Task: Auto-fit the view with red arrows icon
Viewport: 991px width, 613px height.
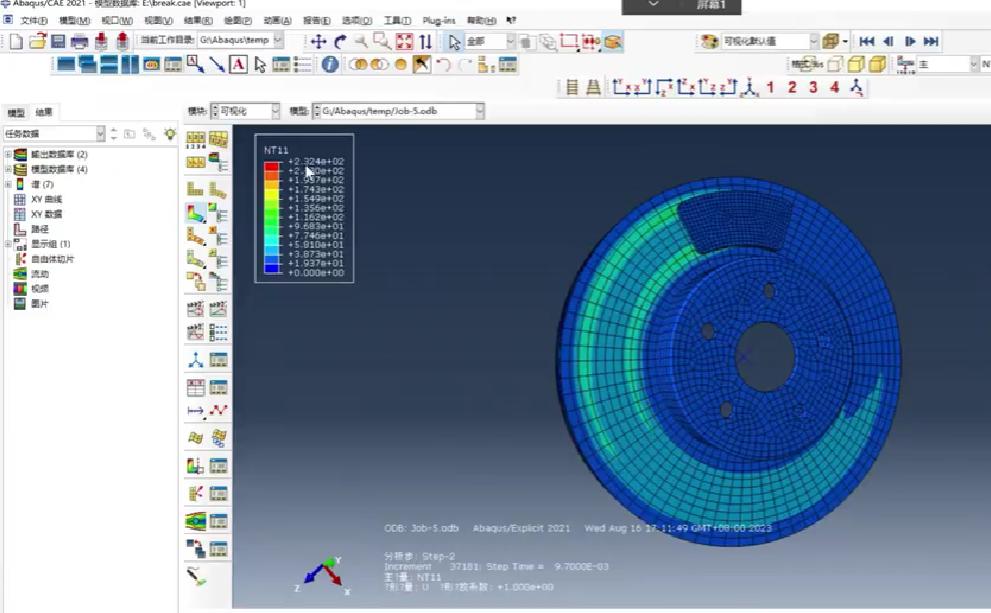Action: tap(404, 42)
